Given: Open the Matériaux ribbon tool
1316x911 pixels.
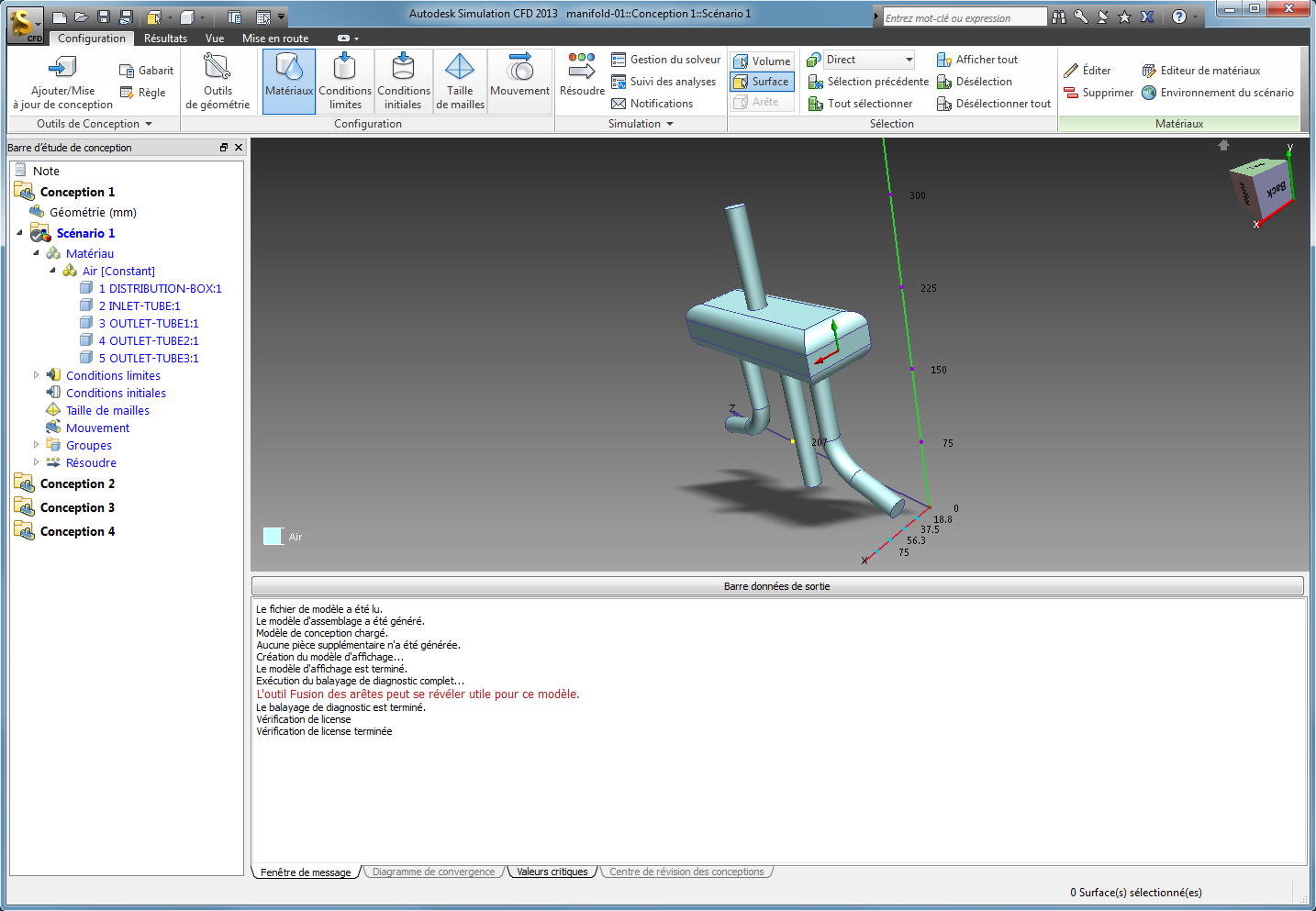Looking at the screenshot, I should 289,81.
